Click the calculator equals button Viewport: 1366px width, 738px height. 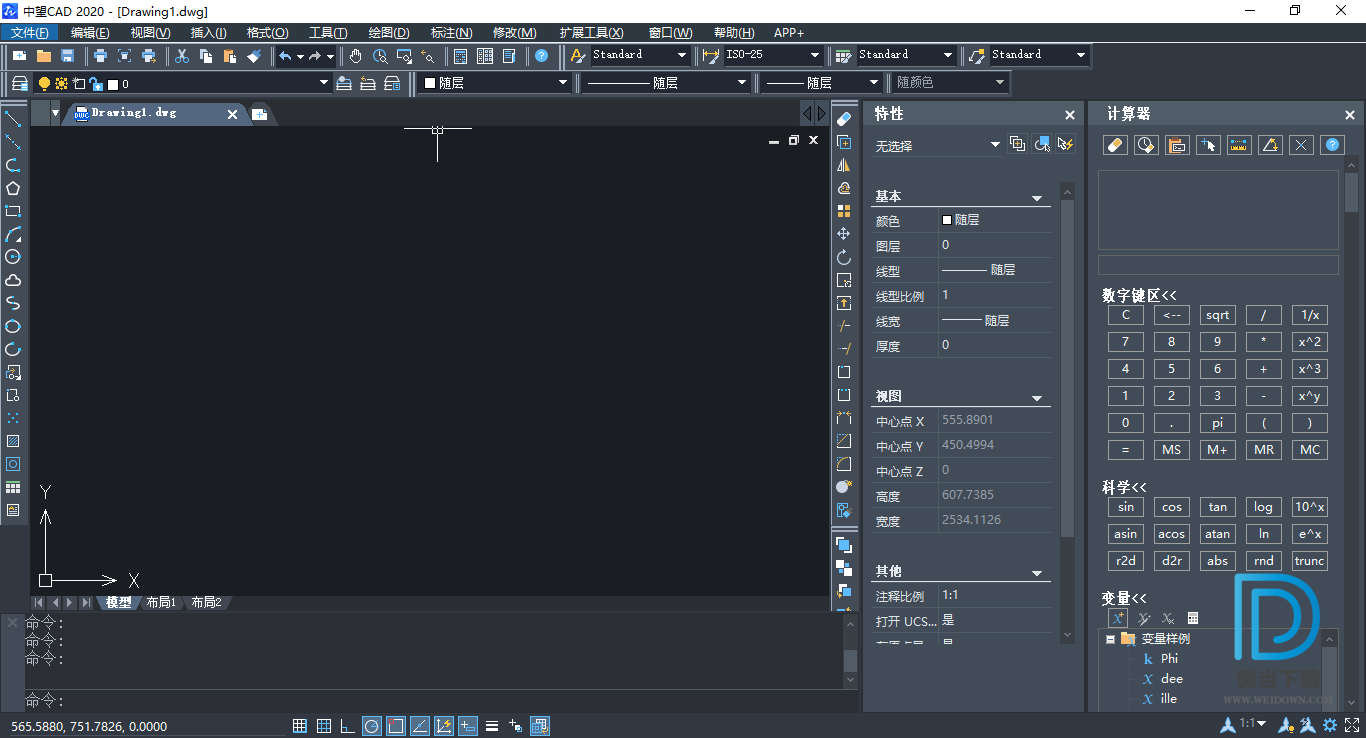(1125, 450)
